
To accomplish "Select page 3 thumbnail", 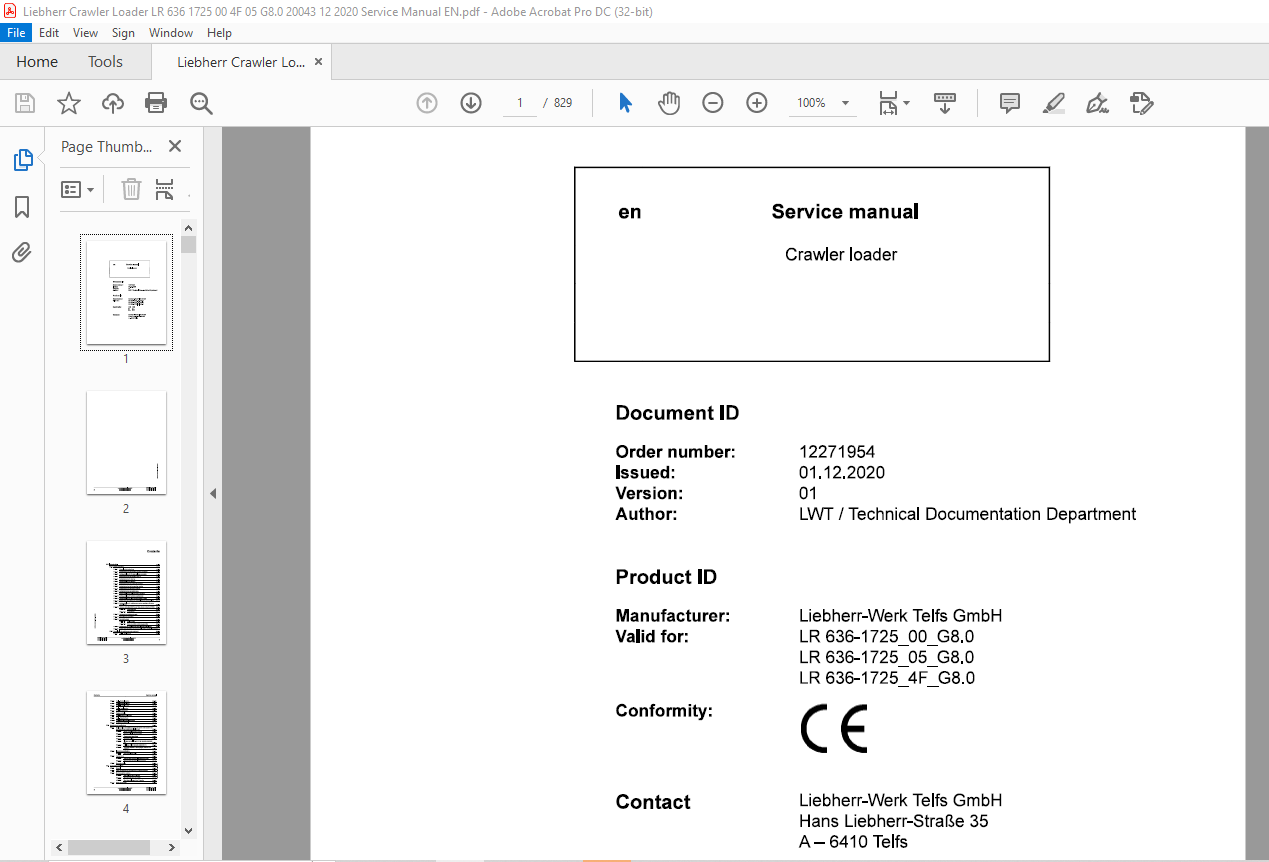I will (126, 592).
